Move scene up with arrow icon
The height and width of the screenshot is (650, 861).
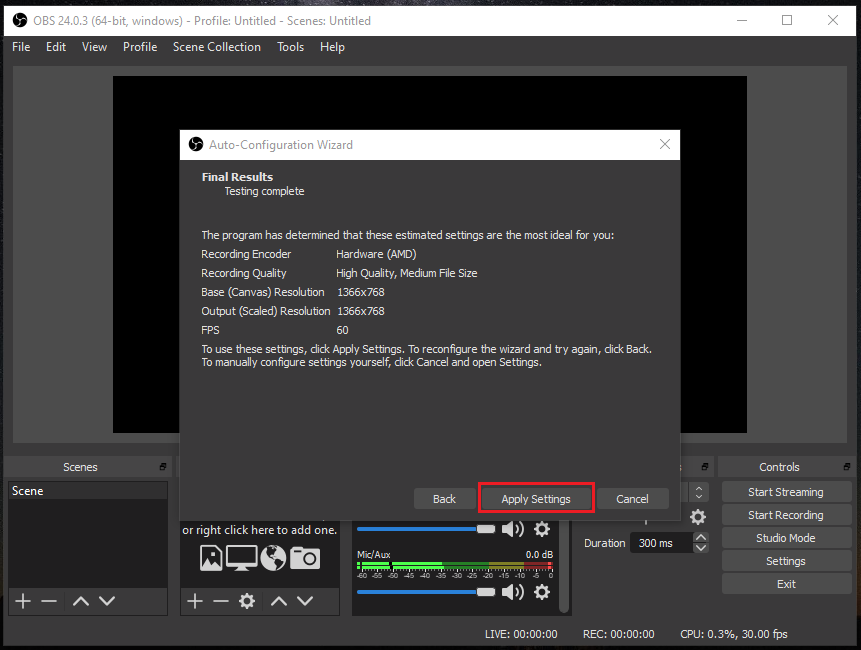click(81, 601)
